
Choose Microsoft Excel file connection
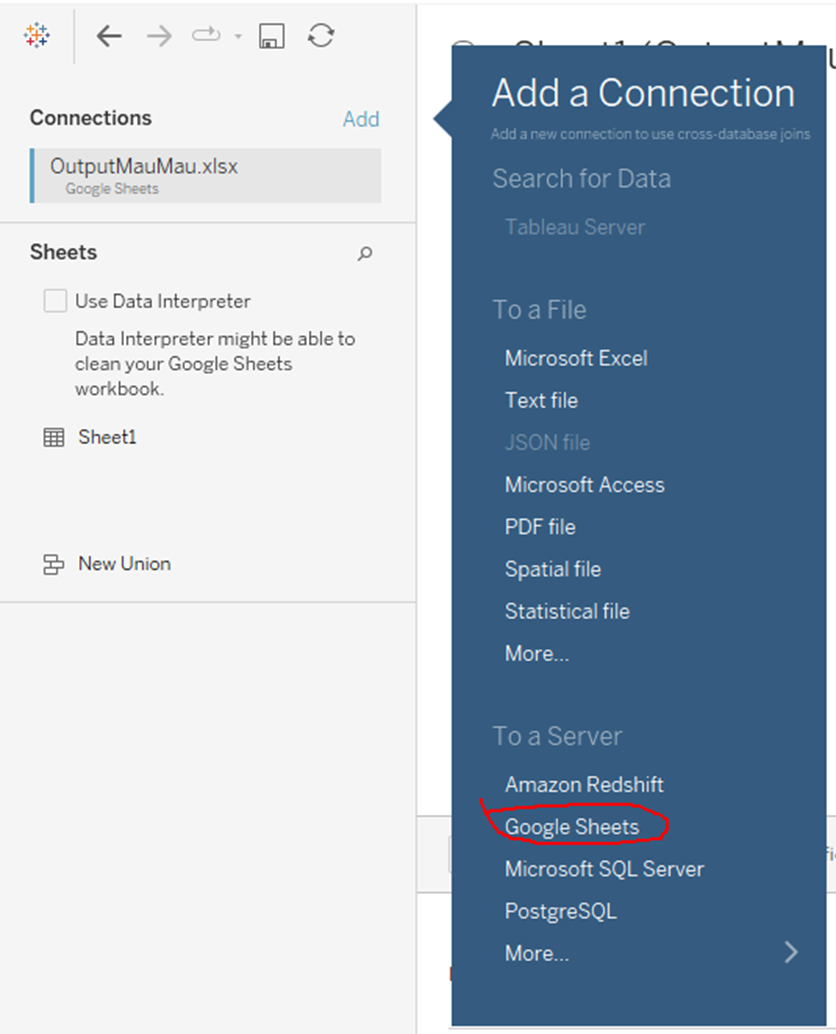(x=576, y=358)
